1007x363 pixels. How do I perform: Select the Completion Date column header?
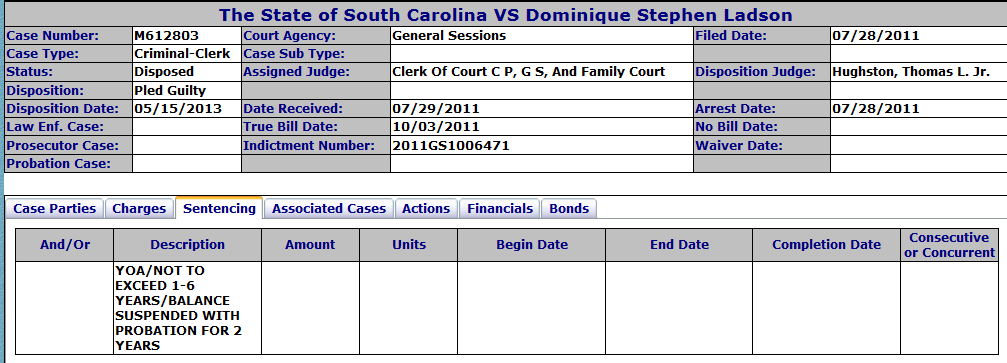[x=827, y=245]
